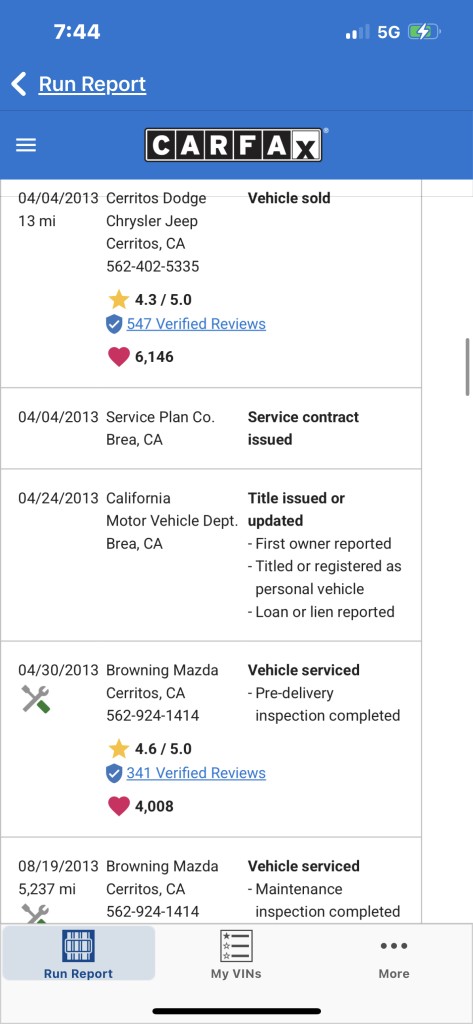Tap the verified shield icon beside 547 reviews

114,325
